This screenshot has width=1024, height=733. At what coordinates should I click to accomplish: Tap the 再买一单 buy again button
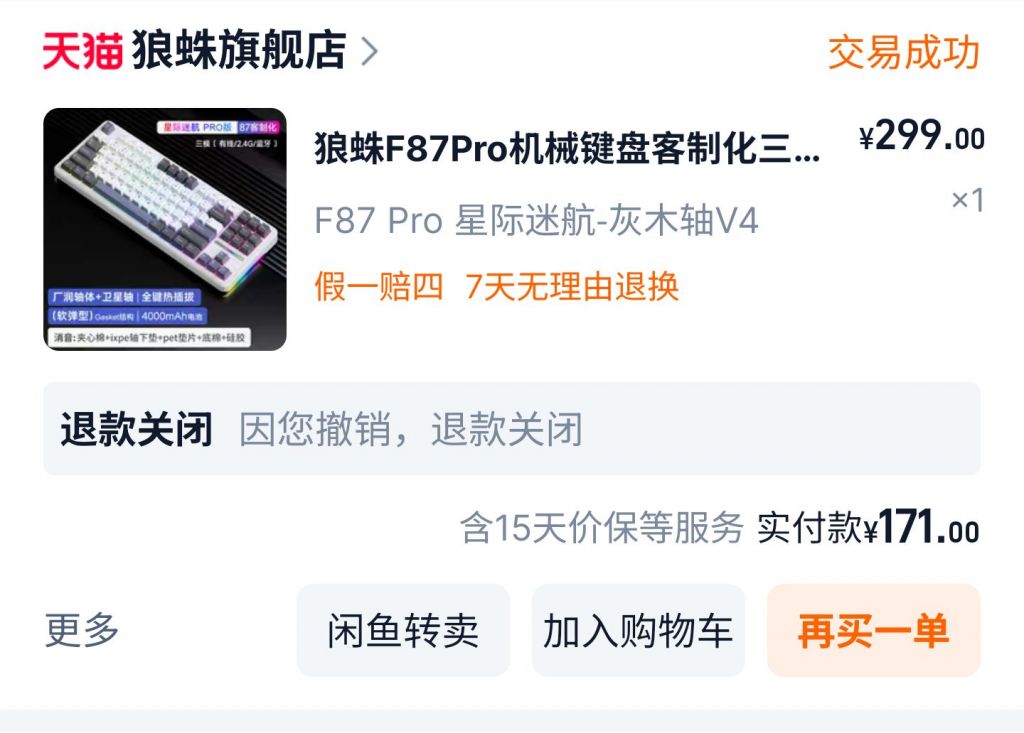pyautogui.click(x=873, y=630)
